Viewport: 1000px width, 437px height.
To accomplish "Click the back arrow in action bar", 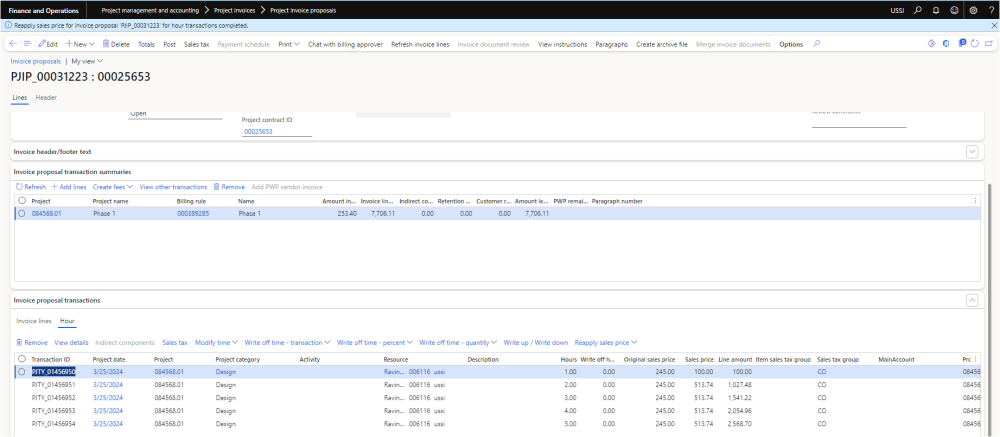I will tap(13, 44).
